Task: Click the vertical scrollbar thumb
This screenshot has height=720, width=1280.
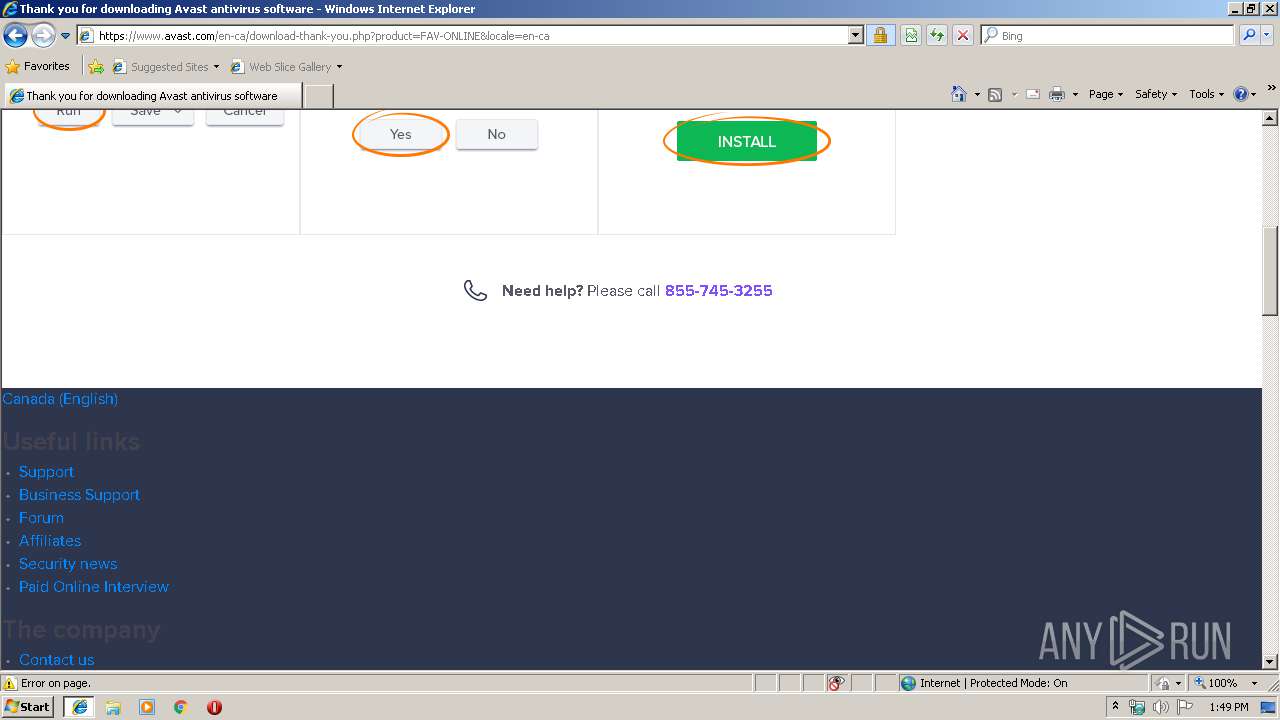Action: 1271,271
